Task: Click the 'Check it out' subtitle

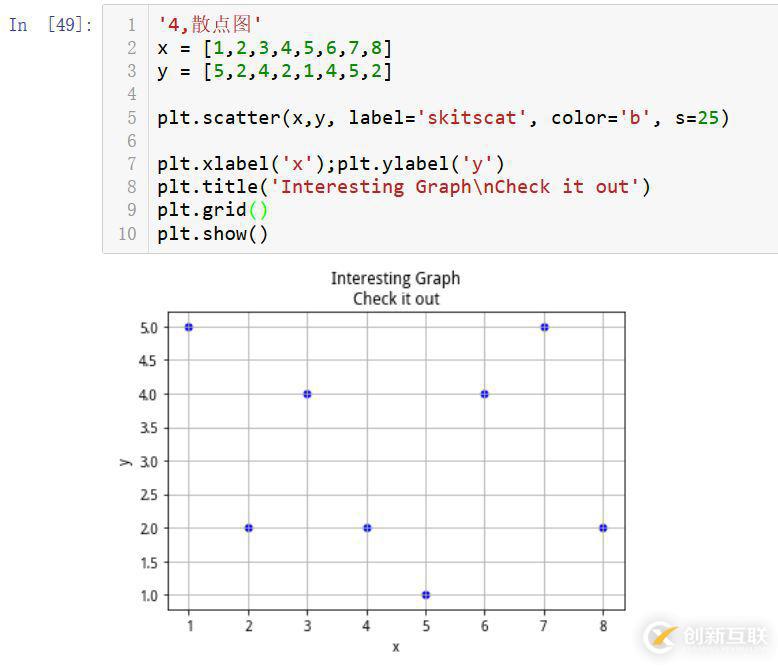Action: (x=396, y=299)
